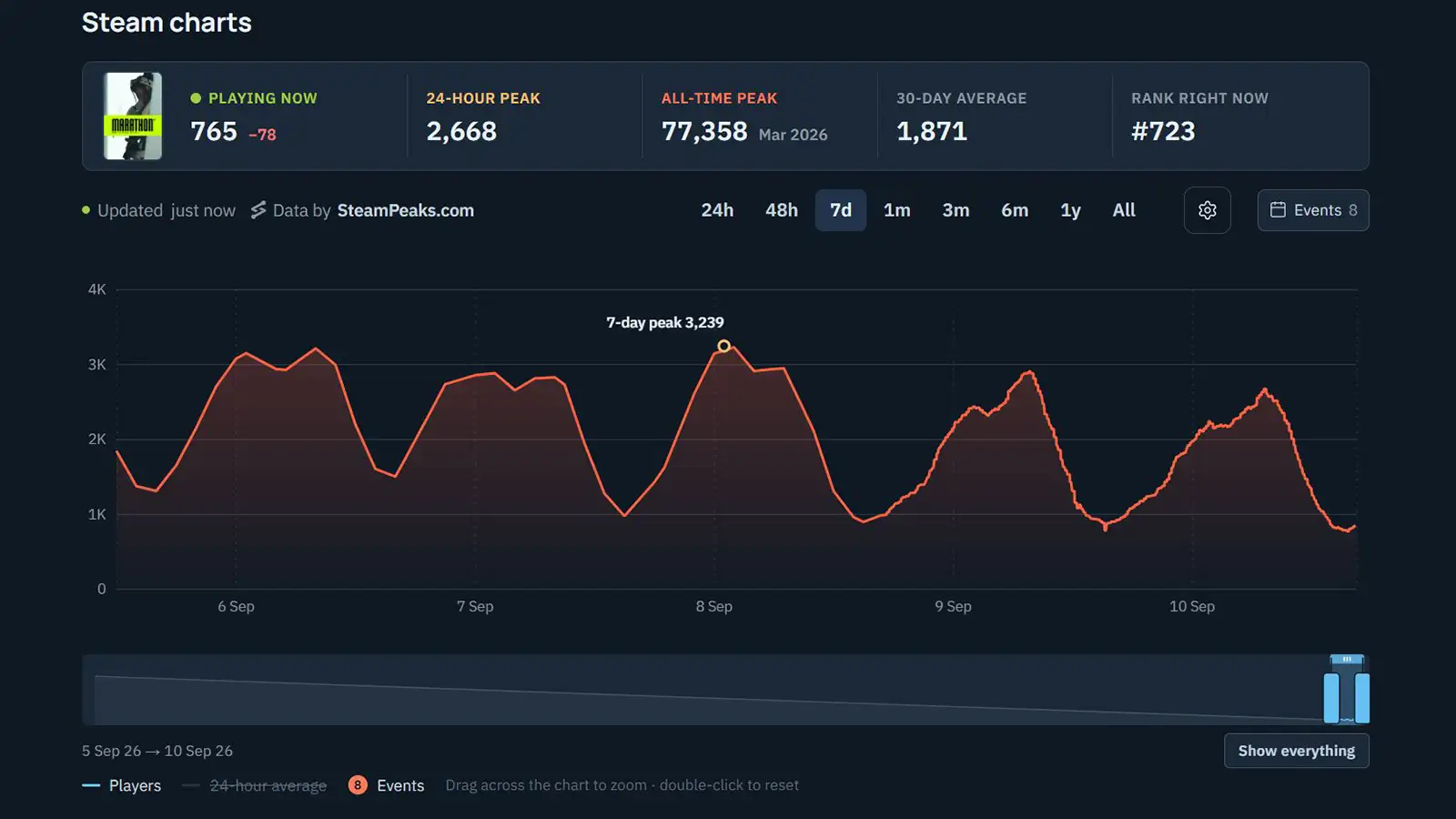Viewport: 1456px width, 819px height.
Task: Click the left handle of range selector
Action: click(1331, 698)
